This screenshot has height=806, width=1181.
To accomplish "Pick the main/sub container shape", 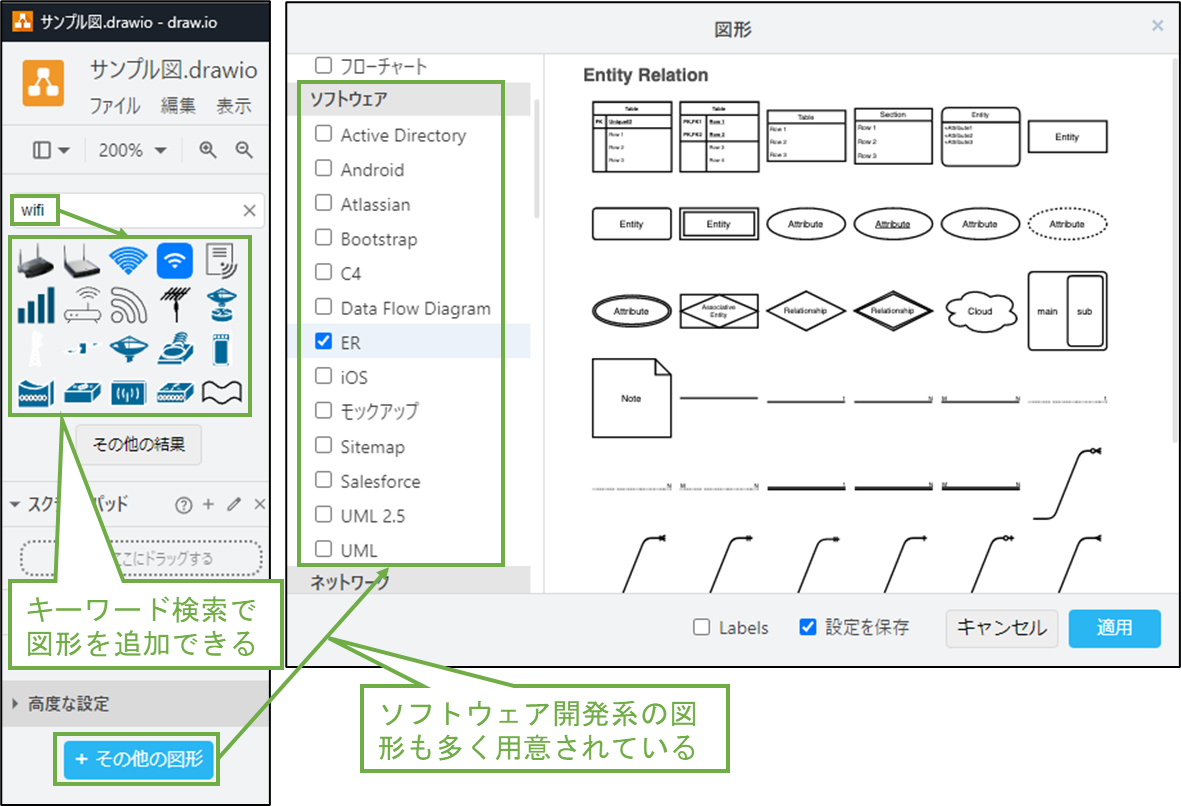I will 1067,311.
